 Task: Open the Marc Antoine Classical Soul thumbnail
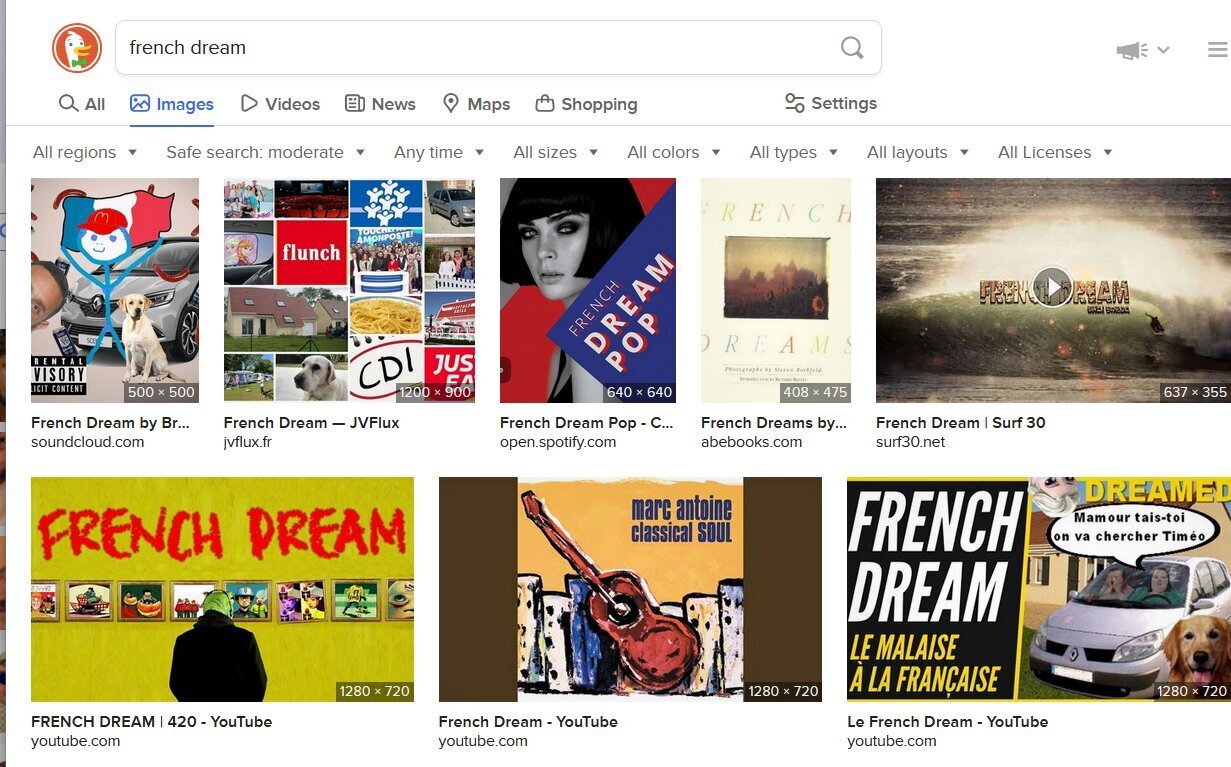[x=630, y=589]
